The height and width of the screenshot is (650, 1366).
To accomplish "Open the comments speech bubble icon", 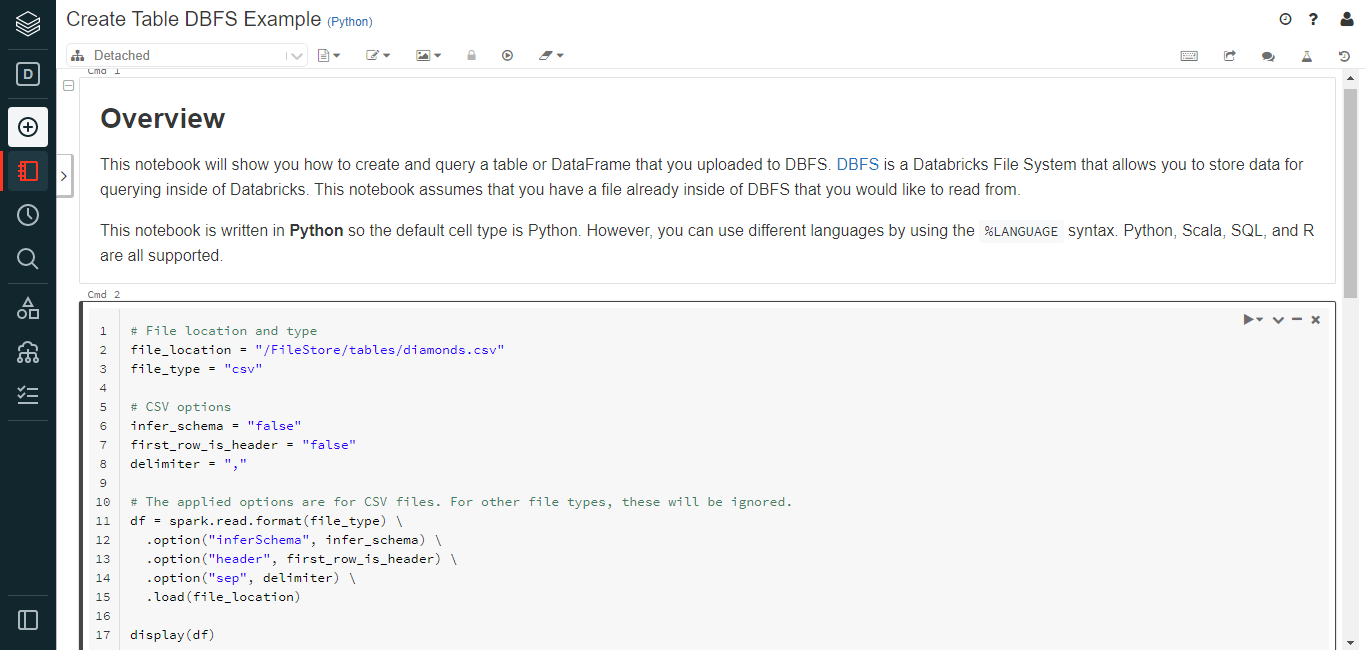I will pos(1268,56).
